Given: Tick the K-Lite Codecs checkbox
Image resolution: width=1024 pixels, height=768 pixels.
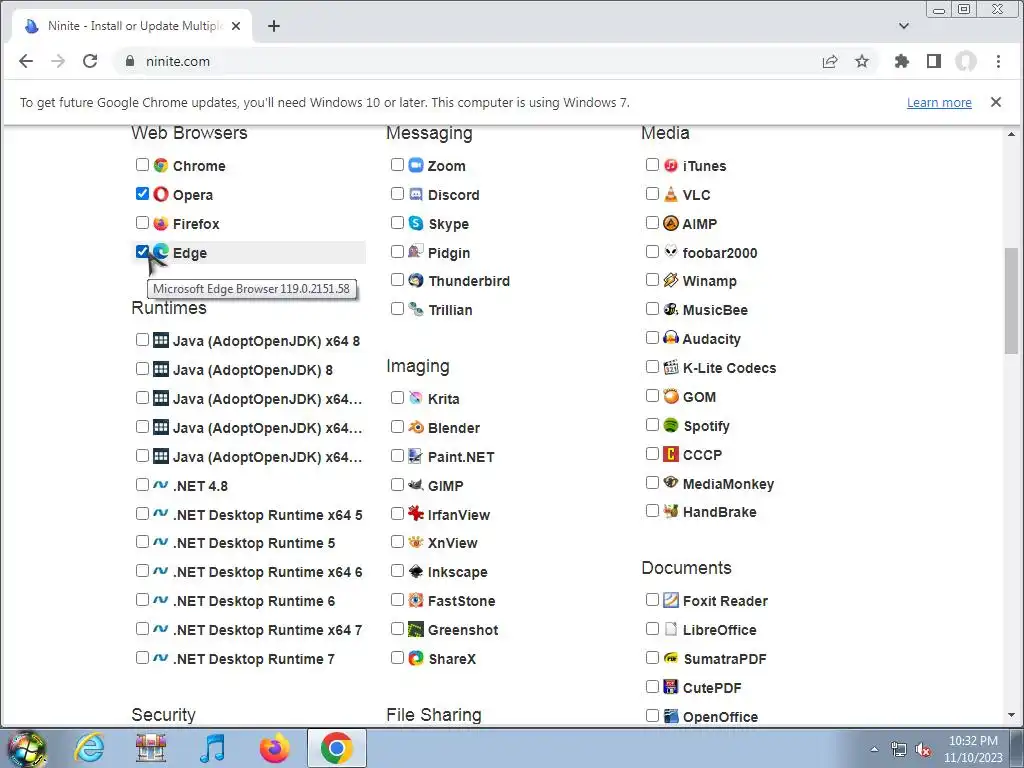Looking at the screenshot, I should (652, 367).
